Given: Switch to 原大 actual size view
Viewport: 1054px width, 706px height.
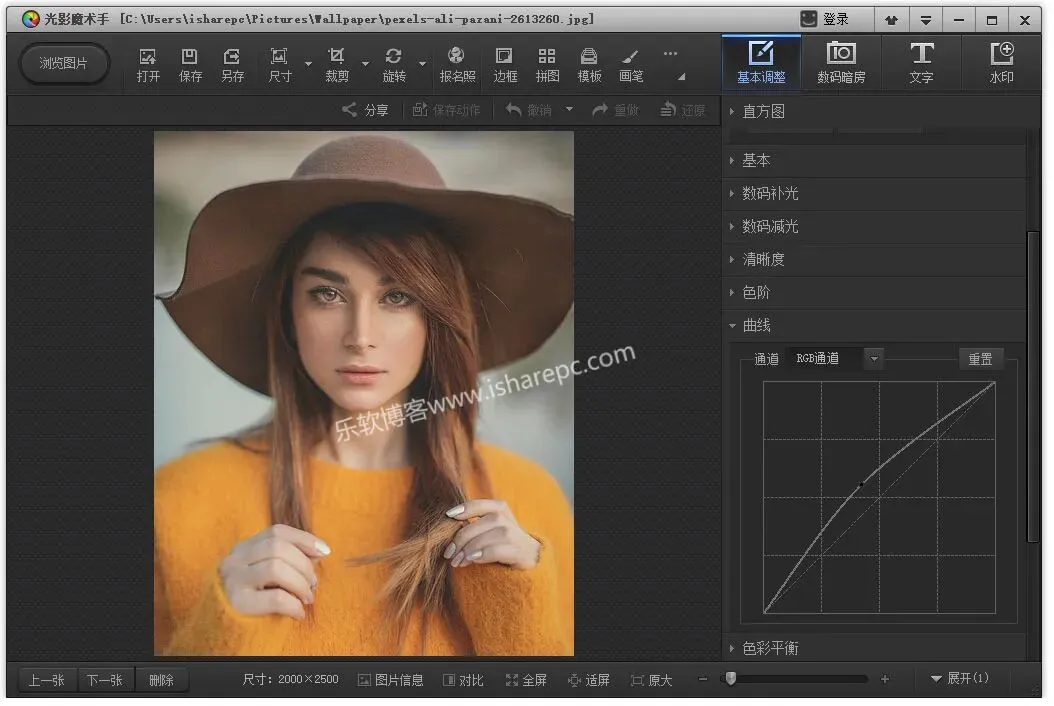Looking at the screenshot, I should (651, 680).
